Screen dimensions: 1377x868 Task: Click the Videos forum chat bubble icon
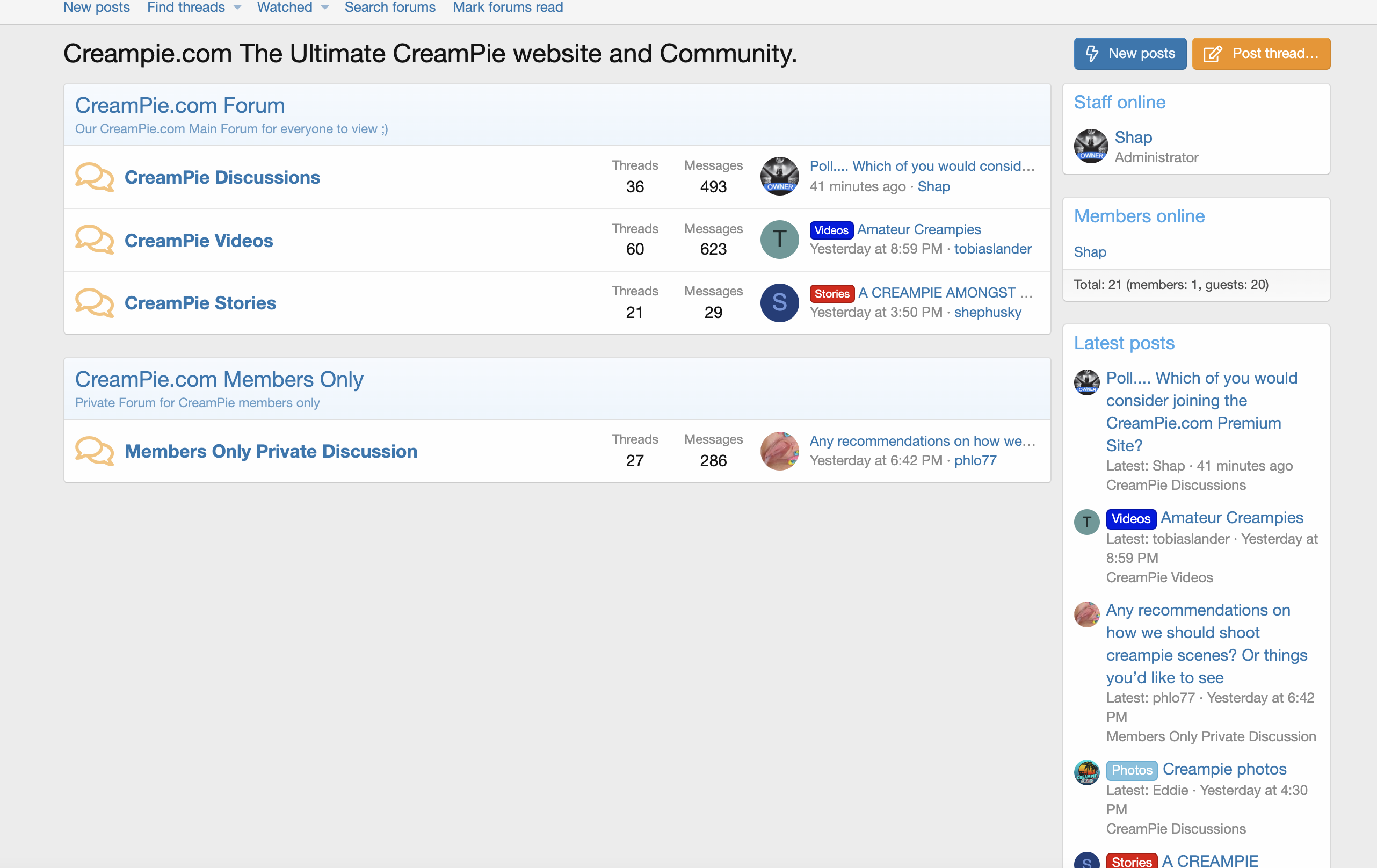[95, 240]
